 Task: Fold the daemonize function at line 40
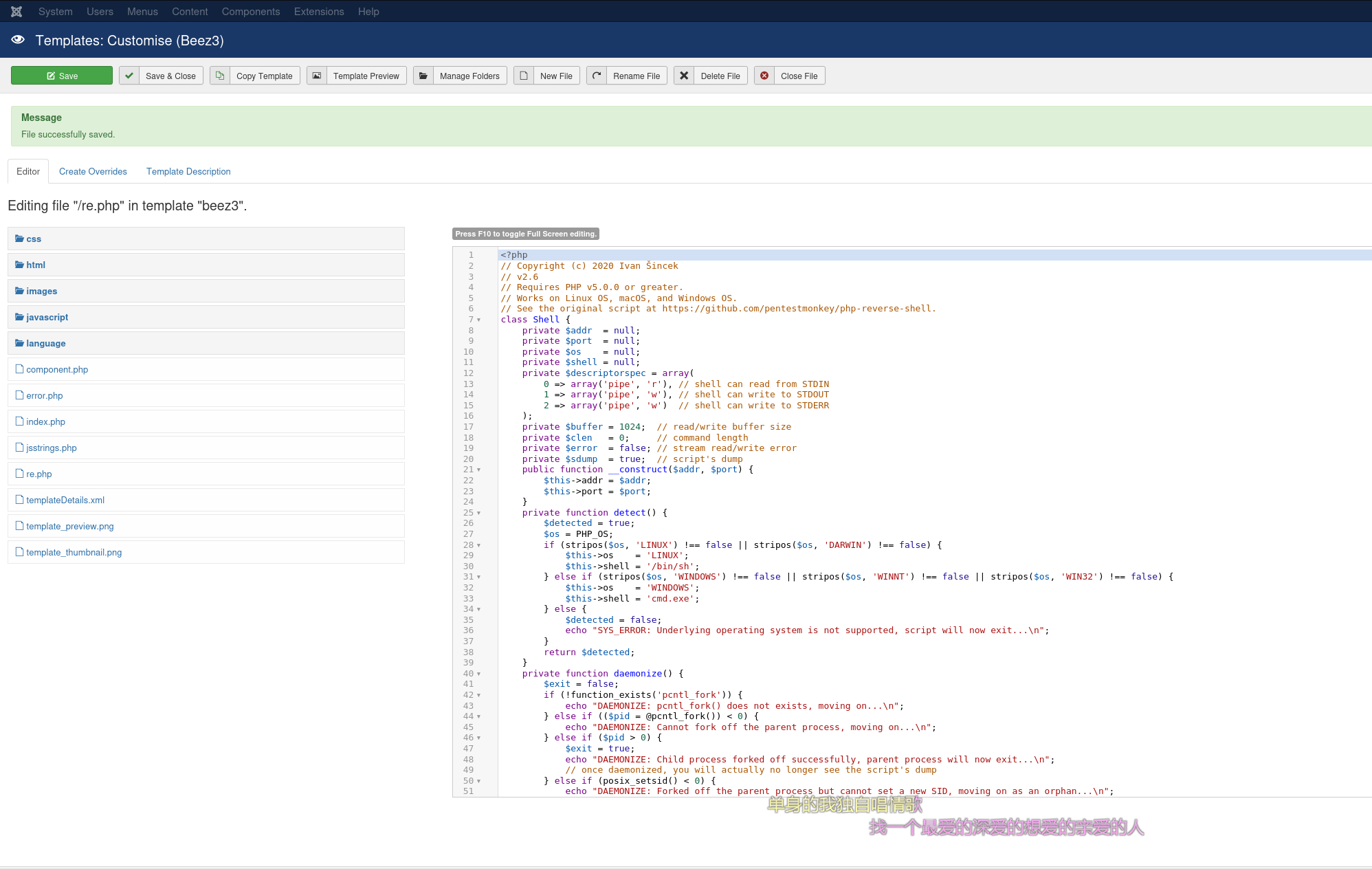(479, 674)
